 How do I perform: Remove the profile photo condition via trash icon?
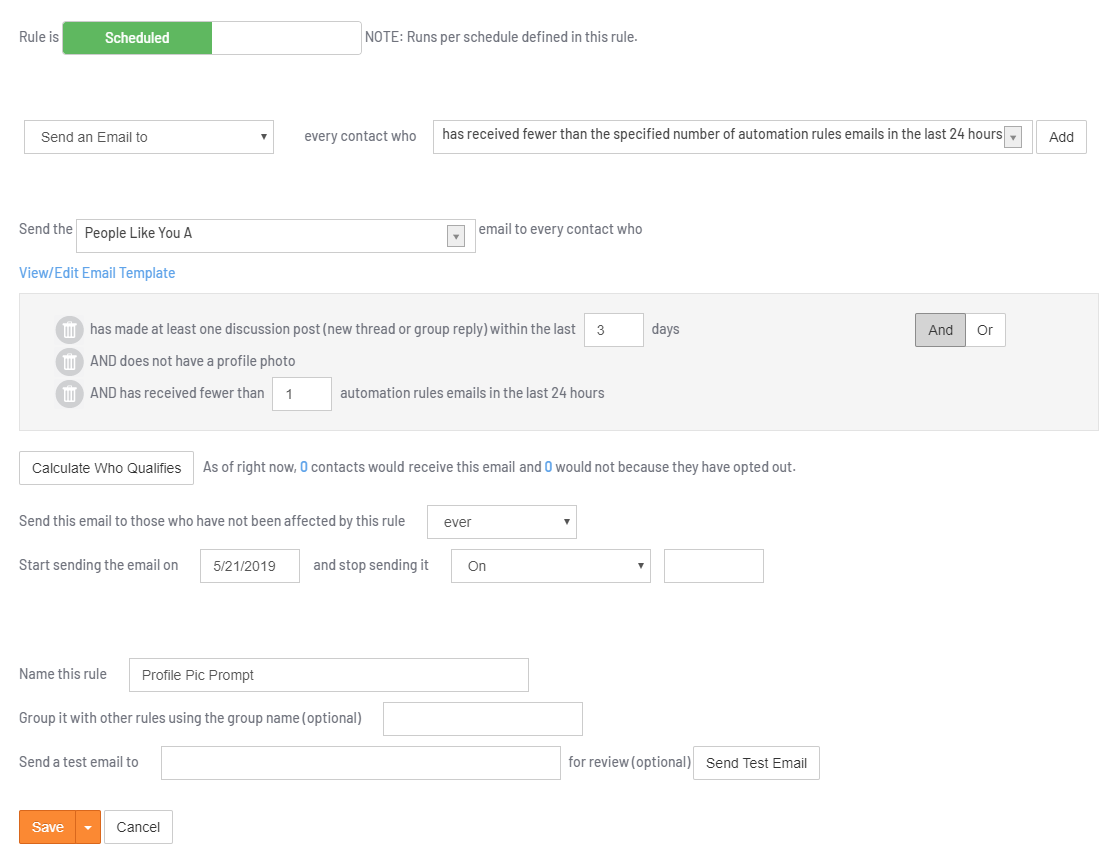click(x=69, y=362)
